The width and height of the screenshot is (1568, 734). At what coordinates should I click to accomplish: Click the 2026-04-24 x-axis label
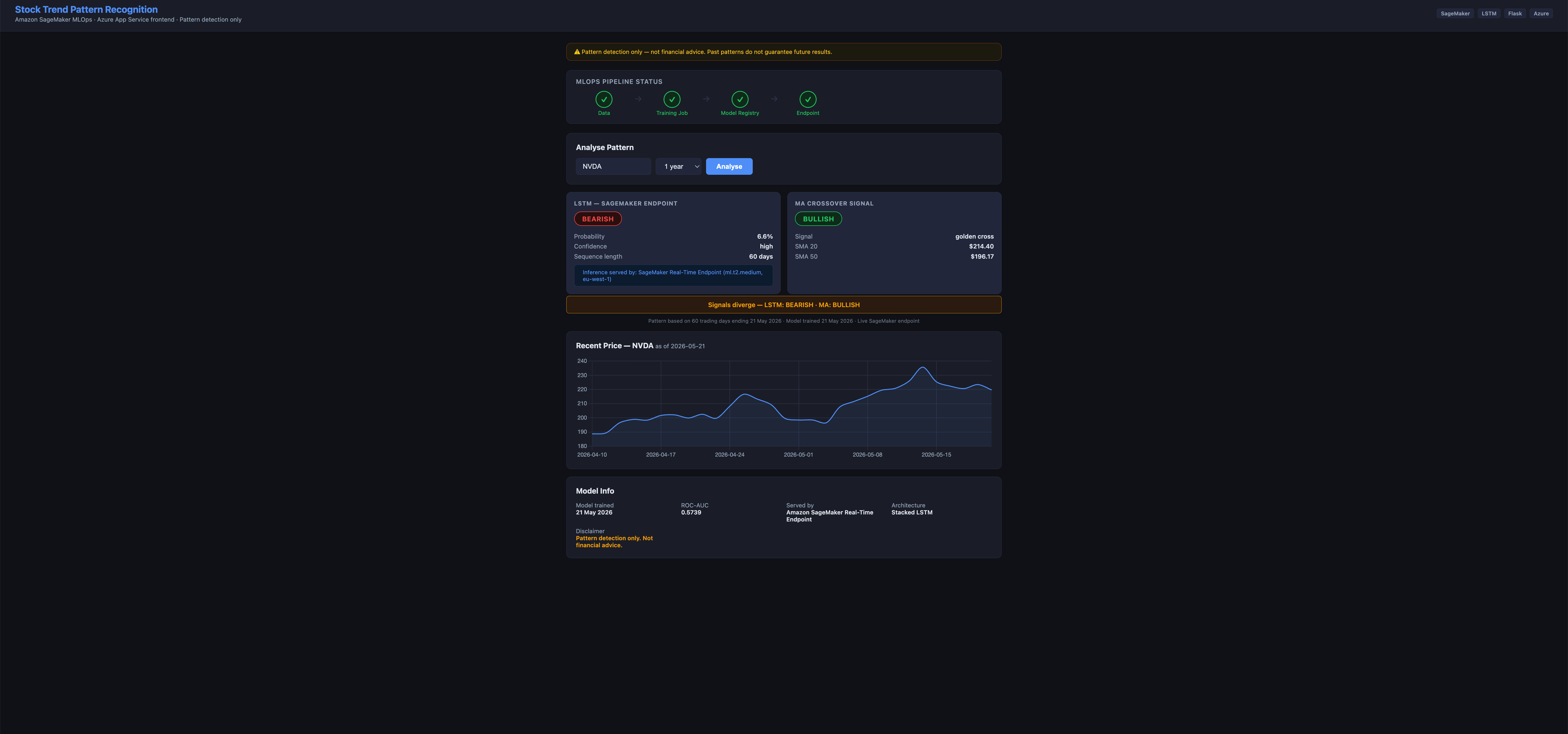[x=729, y=455]
